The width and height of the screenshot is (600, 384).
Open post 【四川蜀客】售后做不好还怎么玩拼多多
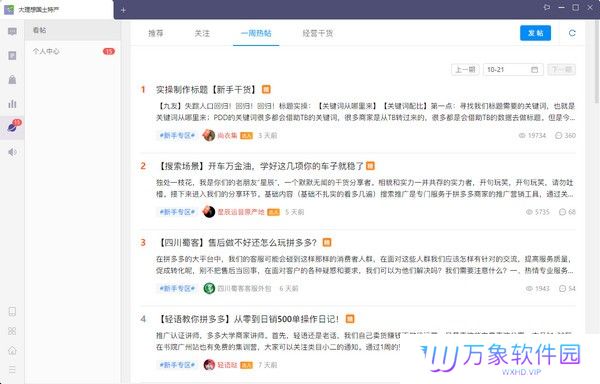click(x=238, y=242)
